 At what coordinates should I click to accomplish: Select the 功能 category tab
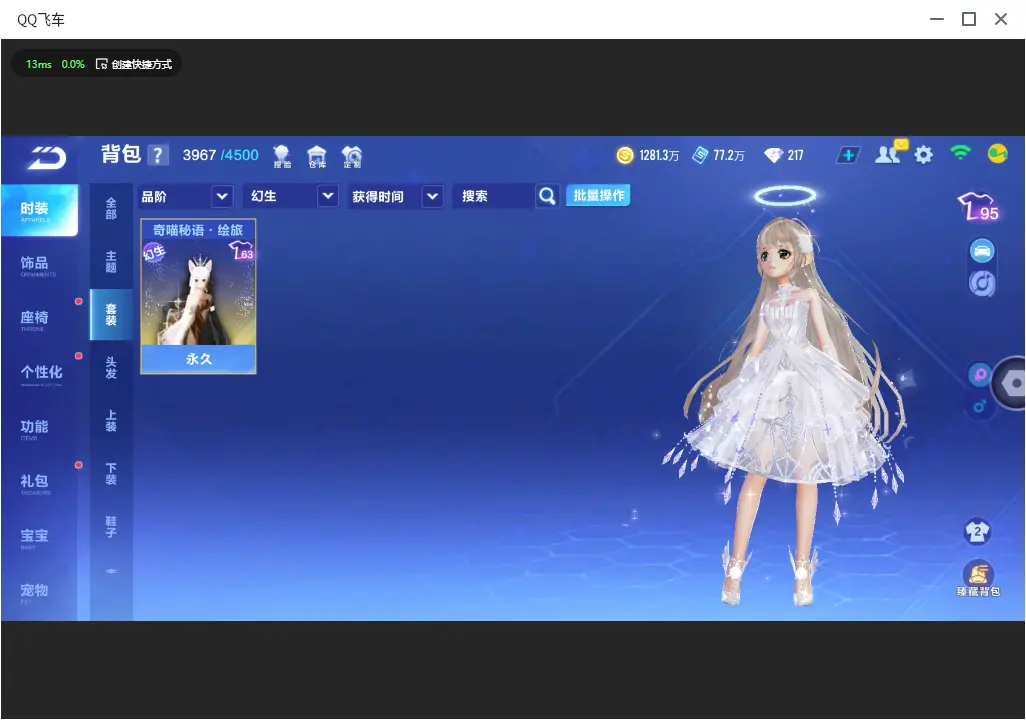[39, 428]
